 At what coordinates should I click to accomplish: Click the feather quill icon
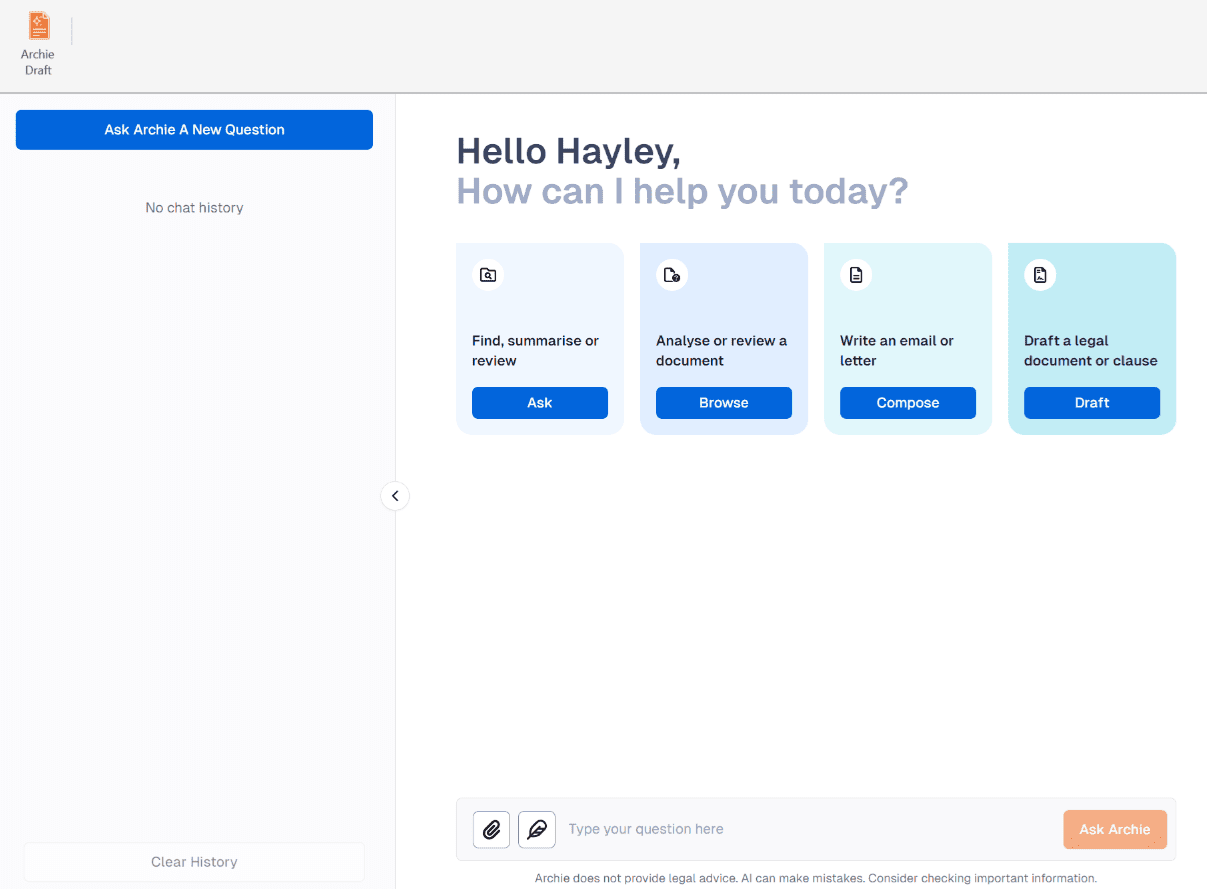coord(537,830)
